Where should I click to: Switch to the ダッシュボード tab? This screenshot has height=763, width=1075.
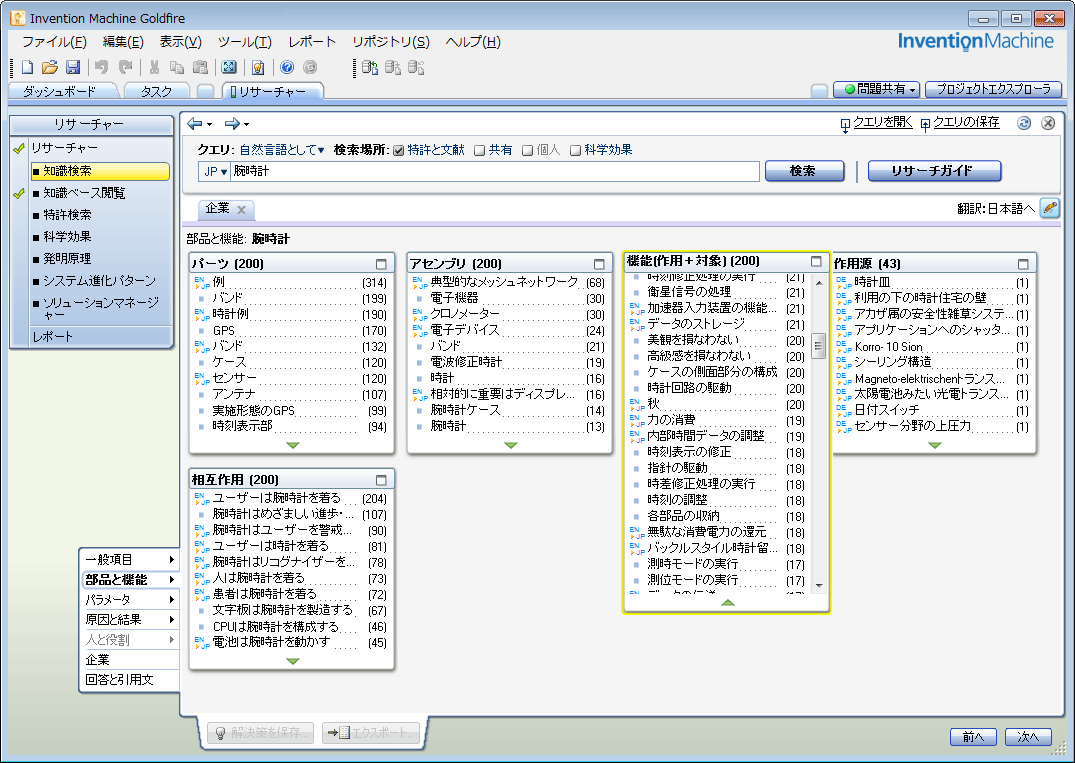60,91
